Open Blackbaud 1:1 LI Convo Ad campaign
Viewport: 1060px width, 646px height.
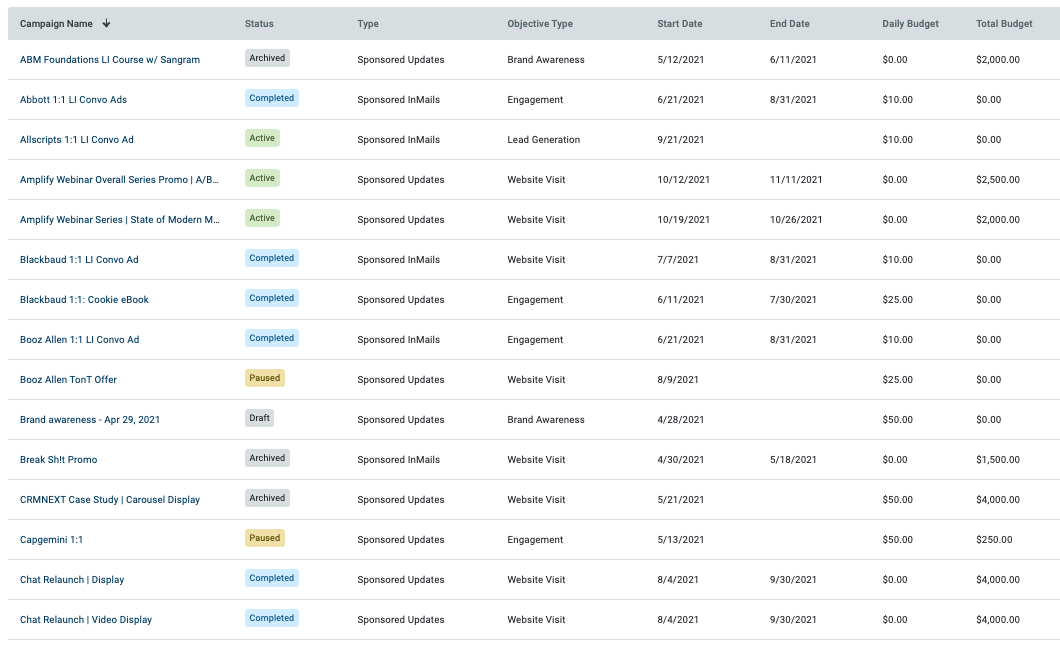tap(79, 259)
